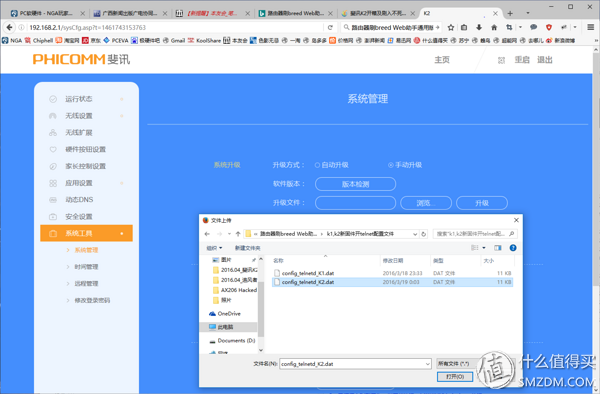Open the recent locations dropdown in the dialog
The height and width of the screenshot is (394, 600).
click(229, 234)
